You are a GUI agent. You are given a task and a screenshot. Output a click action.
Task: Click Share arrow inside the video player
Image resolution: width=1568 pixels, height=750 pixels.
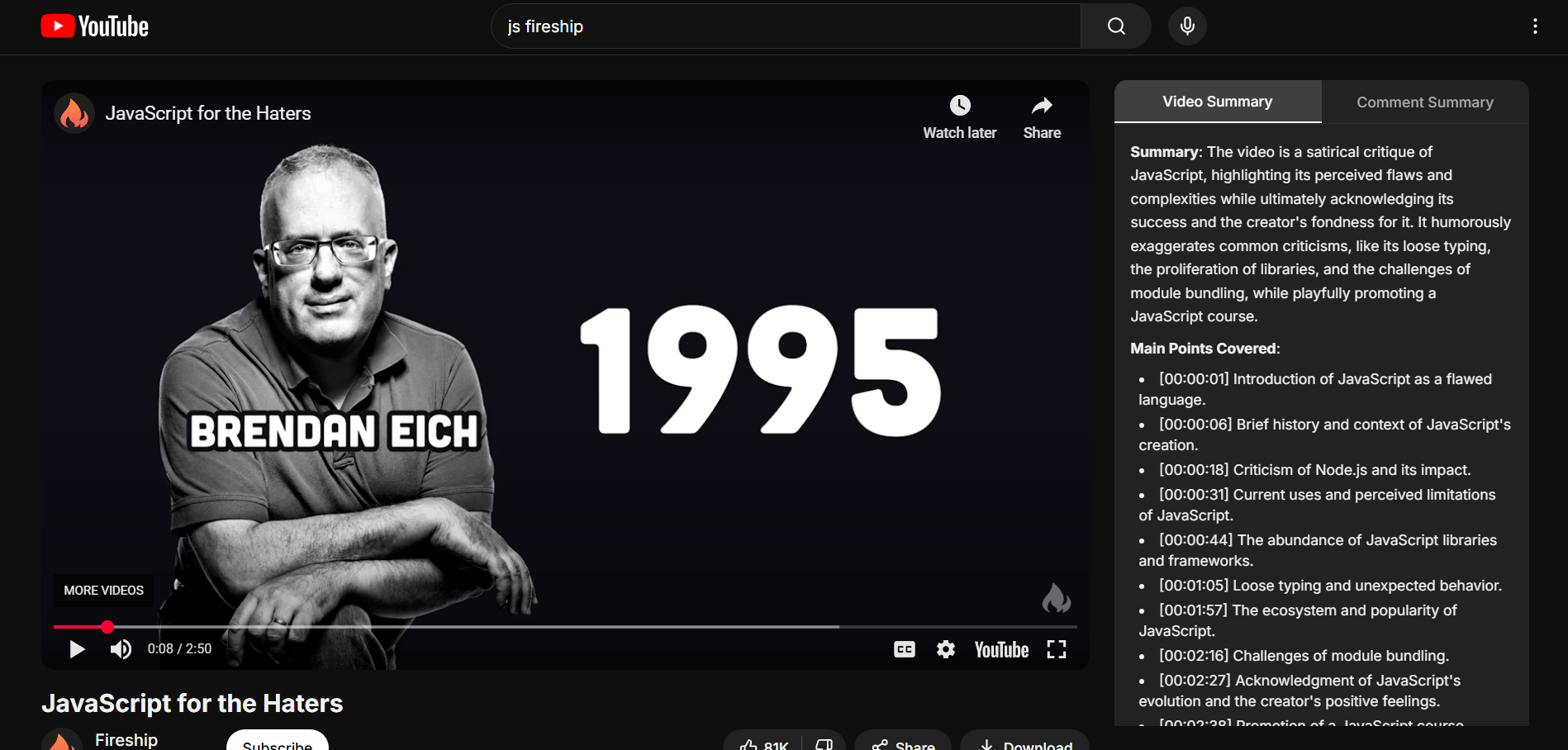[x=1042, y=106]
